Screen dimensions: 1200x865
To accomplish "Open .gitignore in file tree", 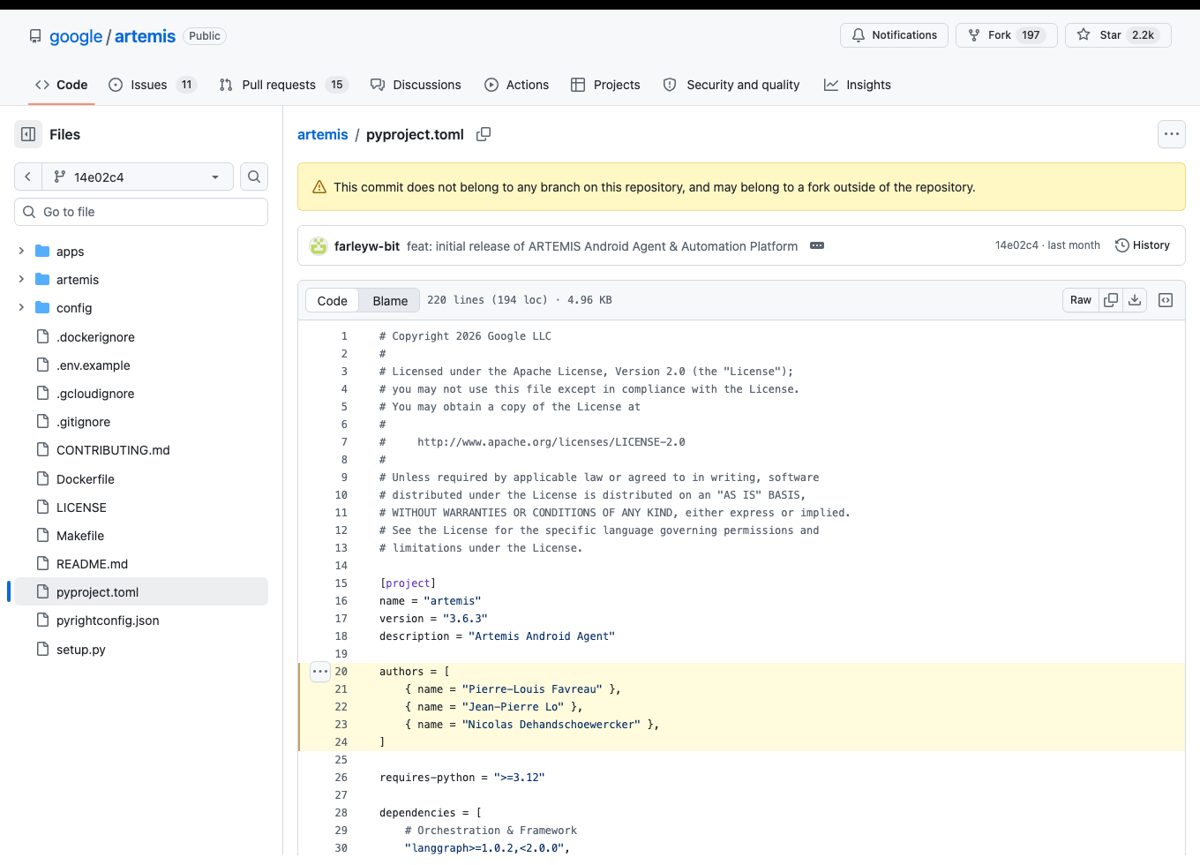I will point(83,422).
